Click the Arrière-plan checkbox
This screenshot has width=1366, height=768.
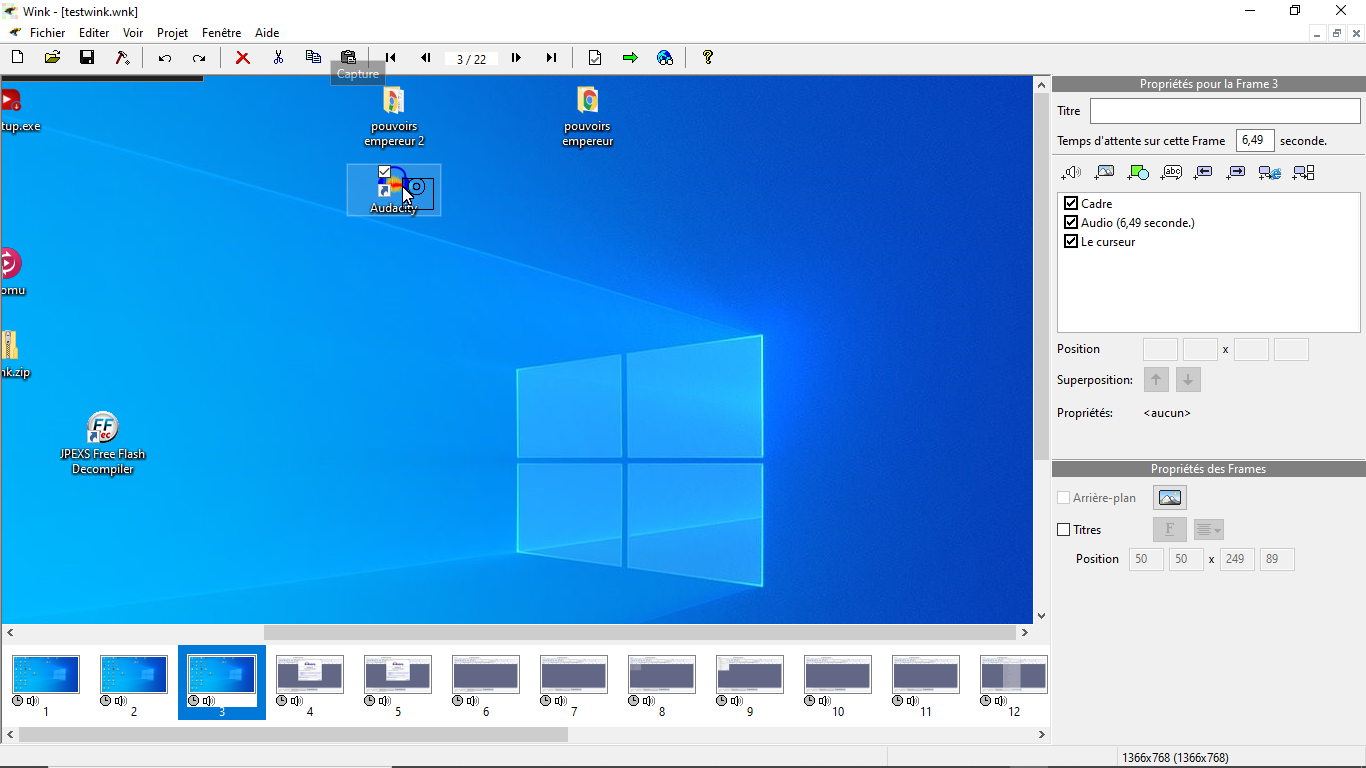[x=1064, y=498]
